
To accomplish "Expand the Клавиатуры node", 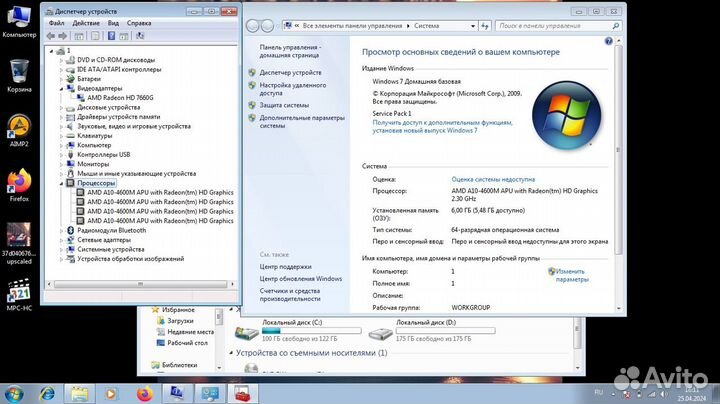I will point(61,136).
